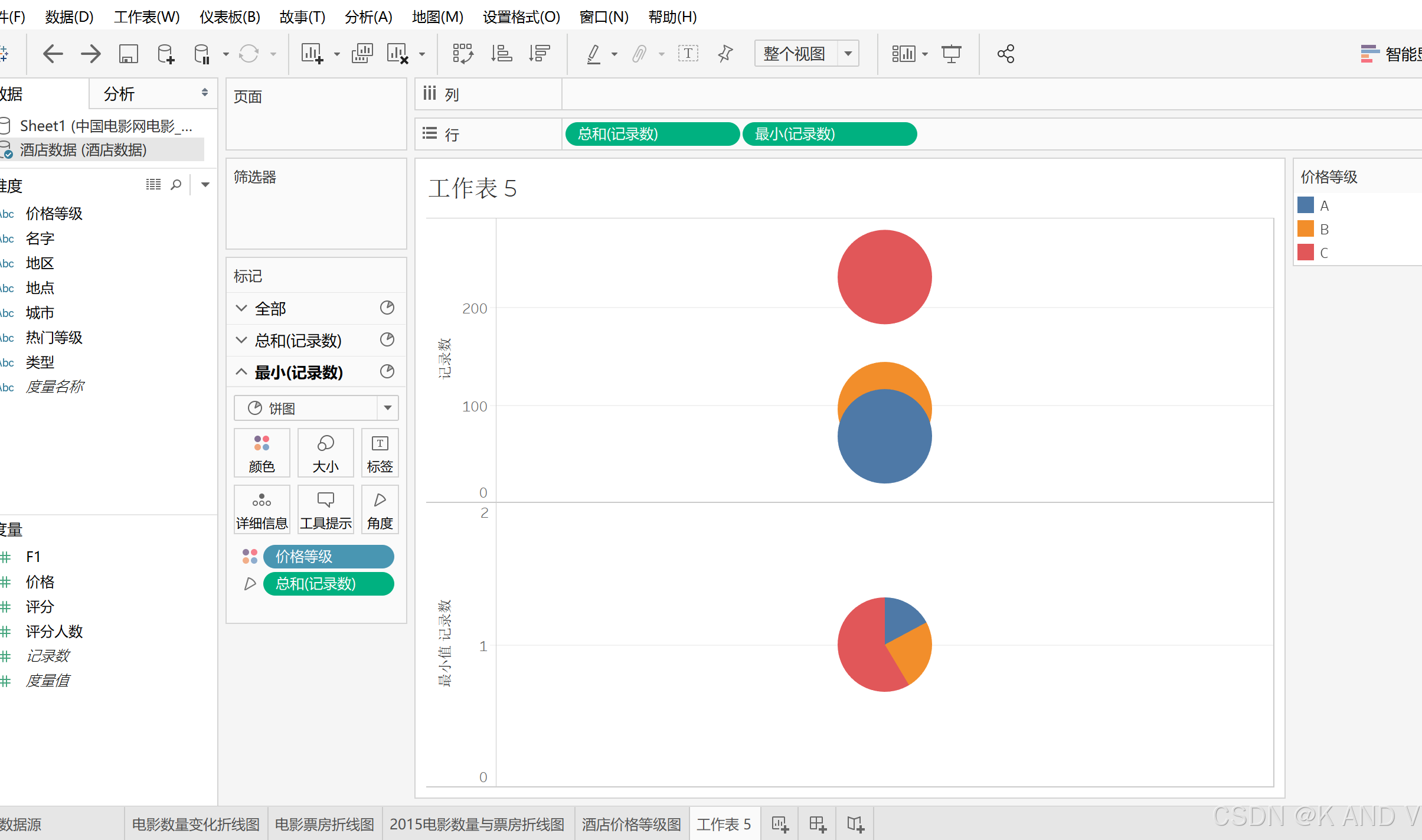This screenshot has height=840, width=1422.
Task: Click the undo back arrow icon
Action: point(53,54)
